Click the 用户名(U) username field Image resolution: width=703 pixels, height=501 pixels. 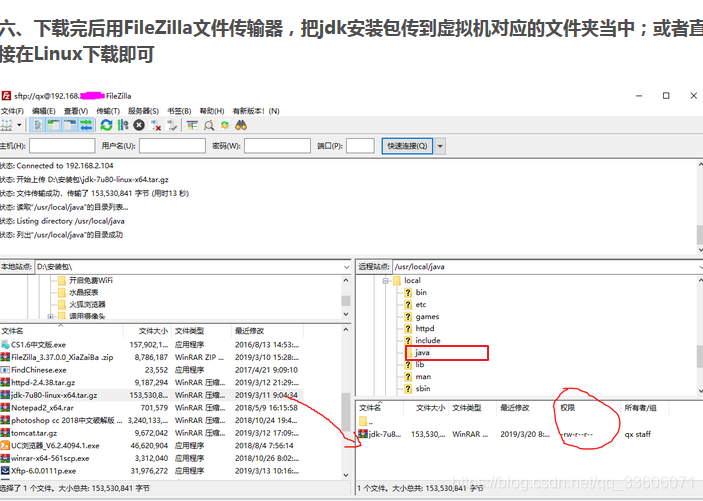[172, 146]
